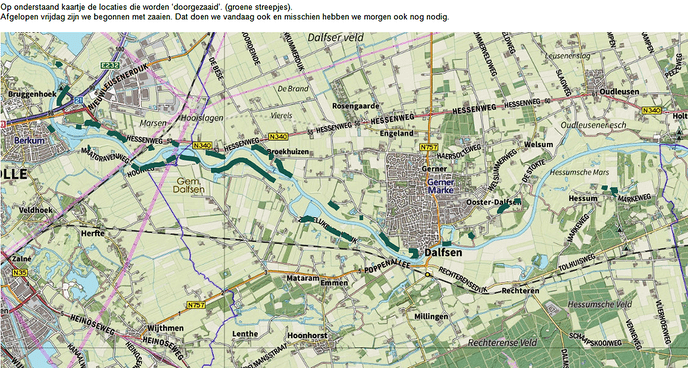Click the 'Gem. Dalfsen' municipality label
688x368 pixels.
click(x=188, y=185)
